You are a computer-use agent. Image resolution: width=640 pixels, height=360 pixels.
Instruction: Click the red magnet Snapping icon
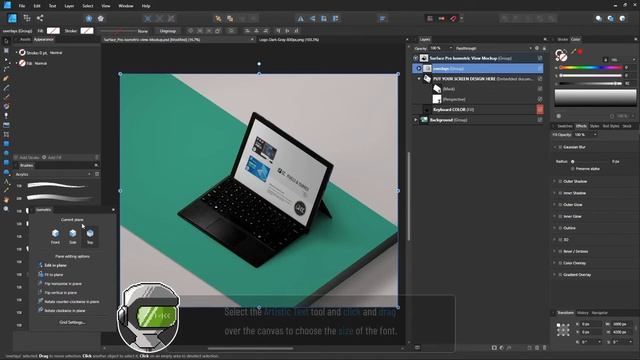(x=453, y=18)
